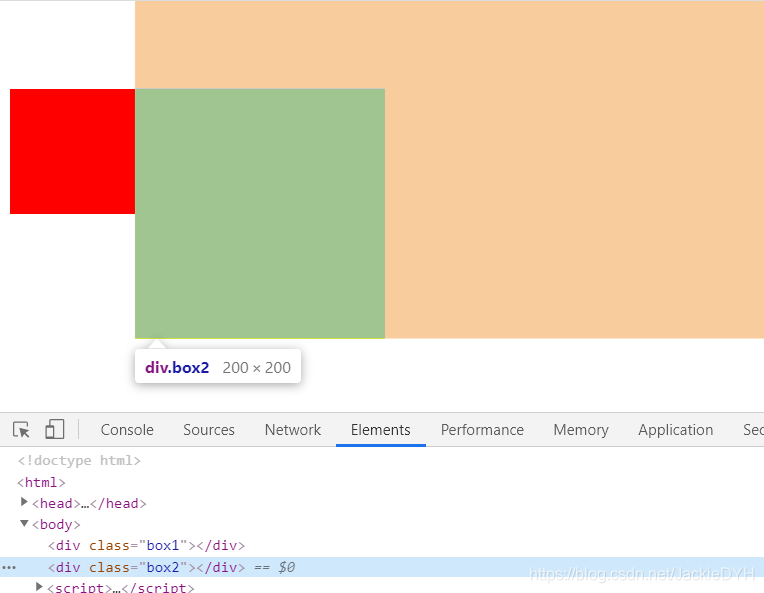Open the Network tab
764x593 pixels.
tap(293, 430)
